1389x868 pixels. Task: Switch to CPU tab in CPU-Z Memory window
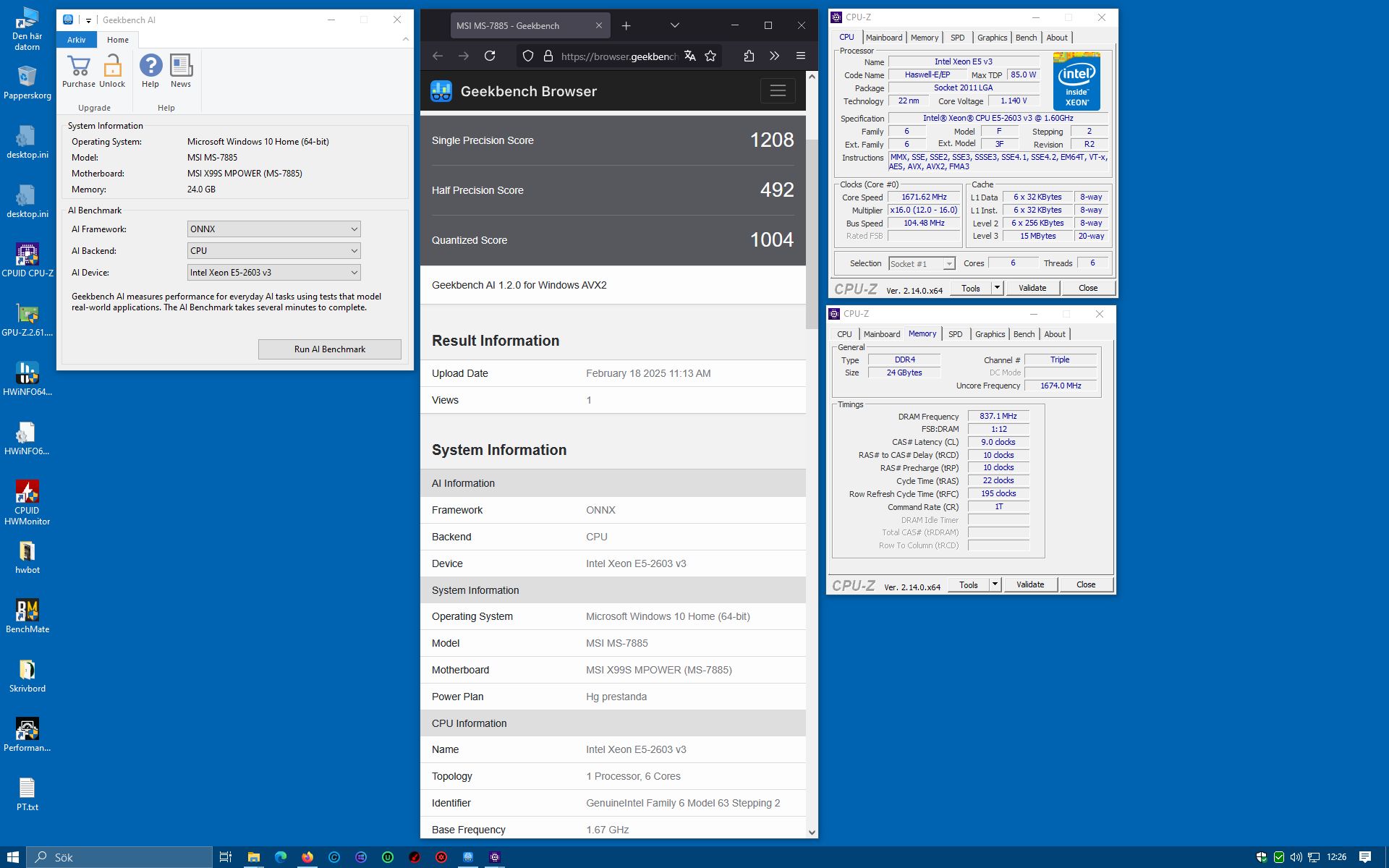coord(844,334)
